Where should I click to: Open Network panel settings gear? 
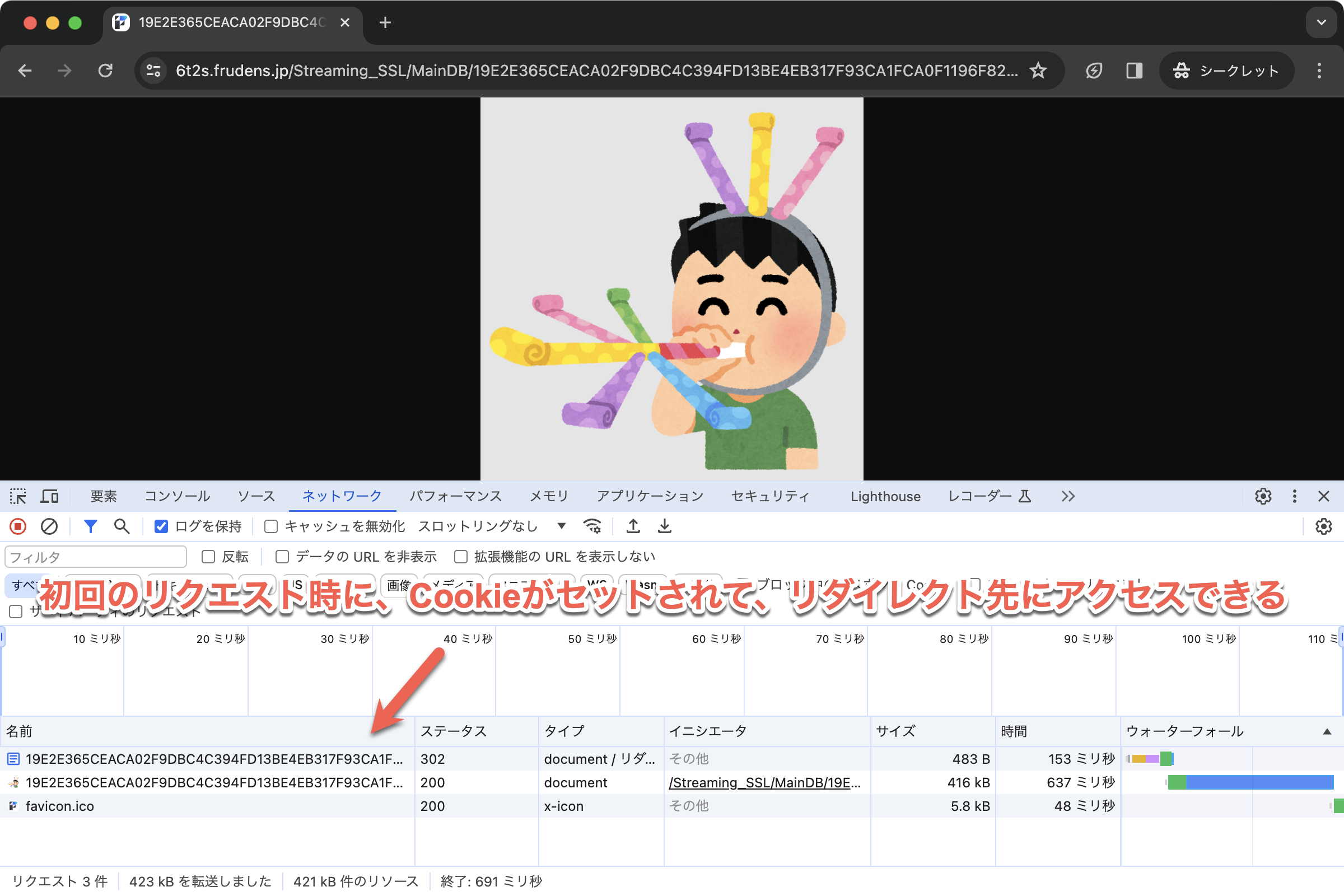(1323, 526)
